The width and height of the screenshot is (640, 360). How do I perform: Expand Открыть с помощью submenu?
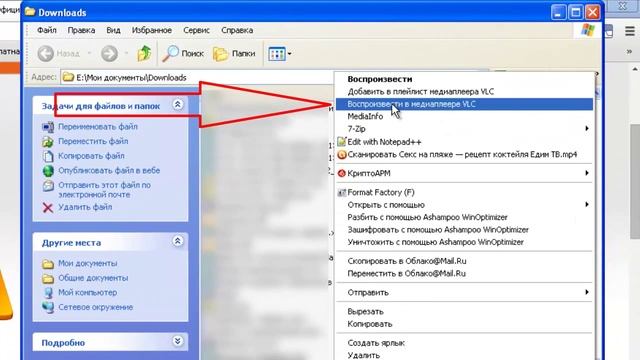pyautogui.click(x=464, y=204)
